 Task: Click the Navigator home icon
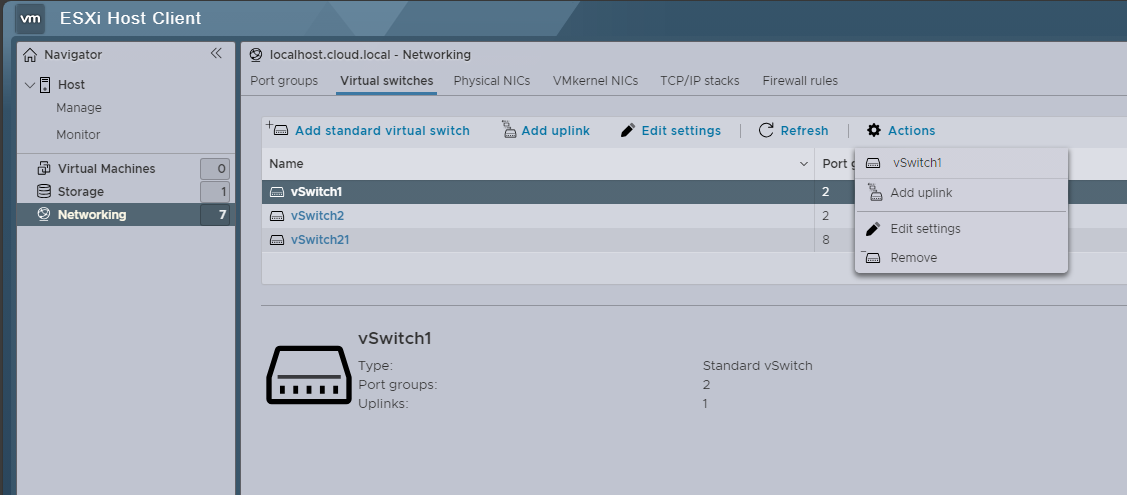pos(29,55)
